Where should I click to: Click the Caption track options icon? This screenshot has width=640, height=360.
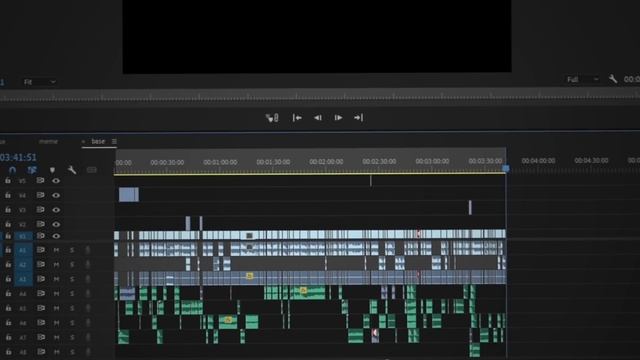(91, 170)
